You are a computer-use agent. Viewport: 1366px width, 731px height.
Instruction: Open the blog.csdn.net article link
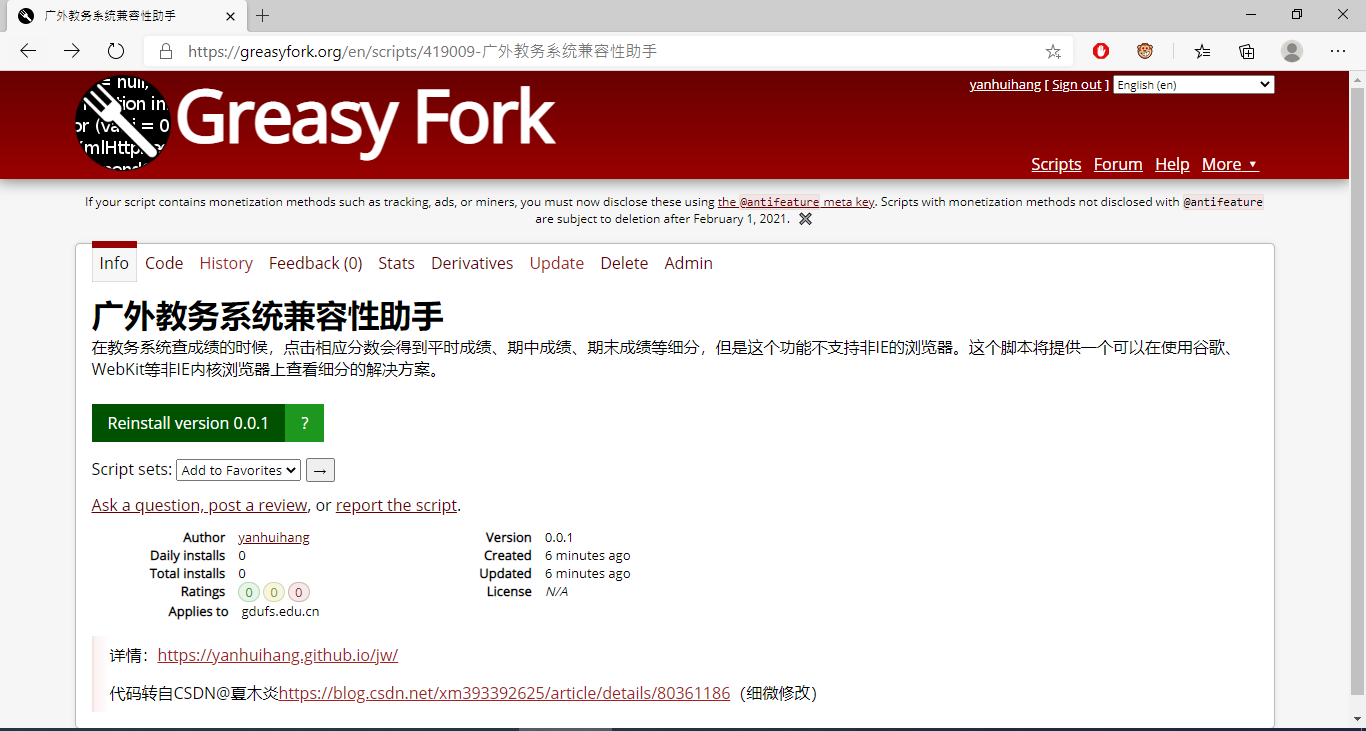(504, 693)
